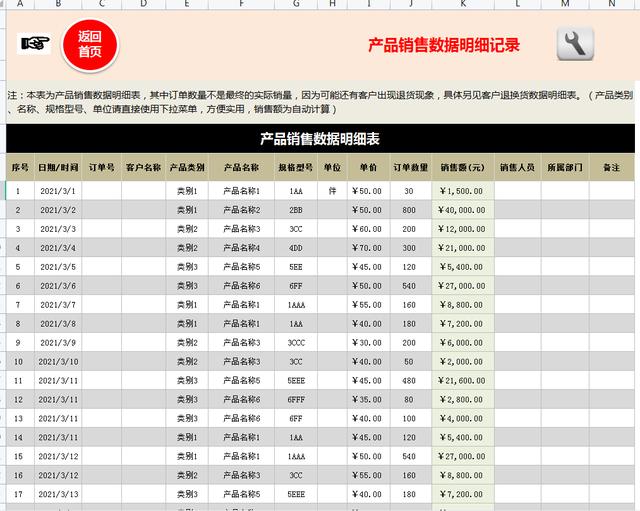
Task: Select column letter B header
Action: point(58,4)
